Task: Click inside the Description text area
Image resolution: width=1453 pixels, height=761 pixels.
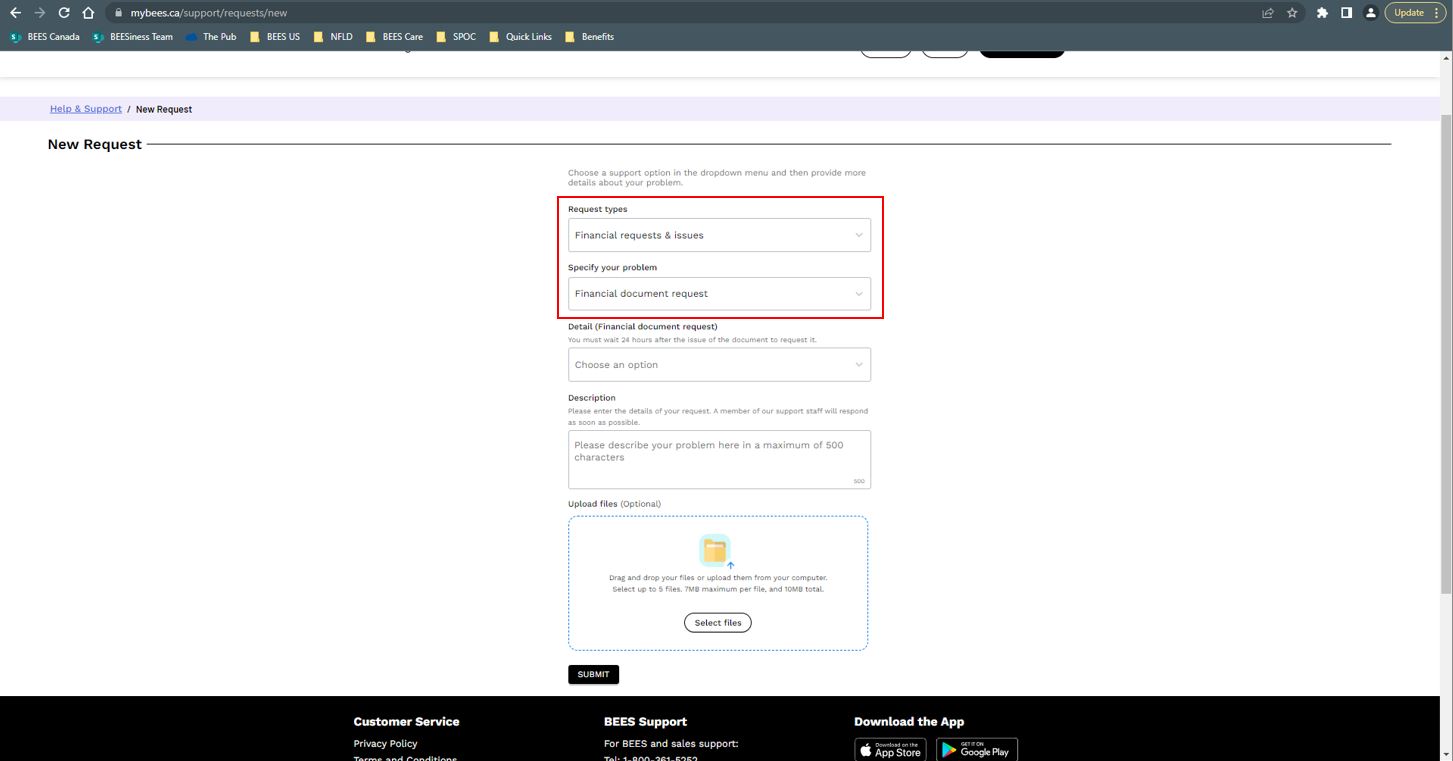Action: [x=719, y=459]
